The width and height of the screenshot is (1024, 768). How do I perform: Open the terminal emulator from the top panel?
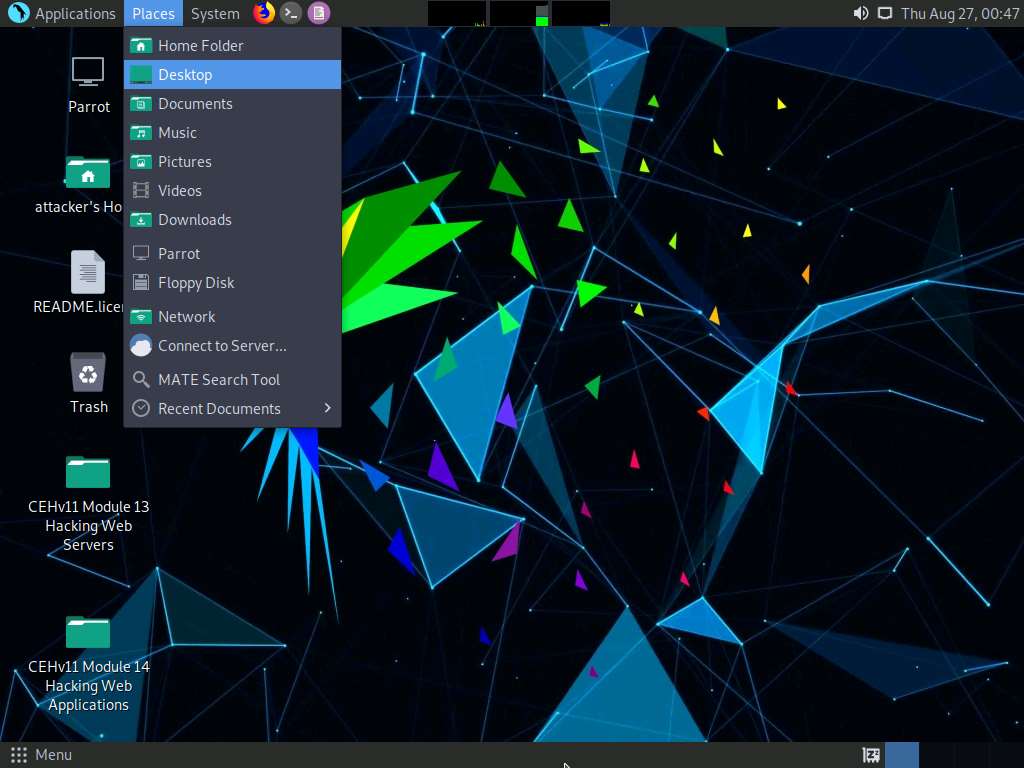[x=291, y=13]
